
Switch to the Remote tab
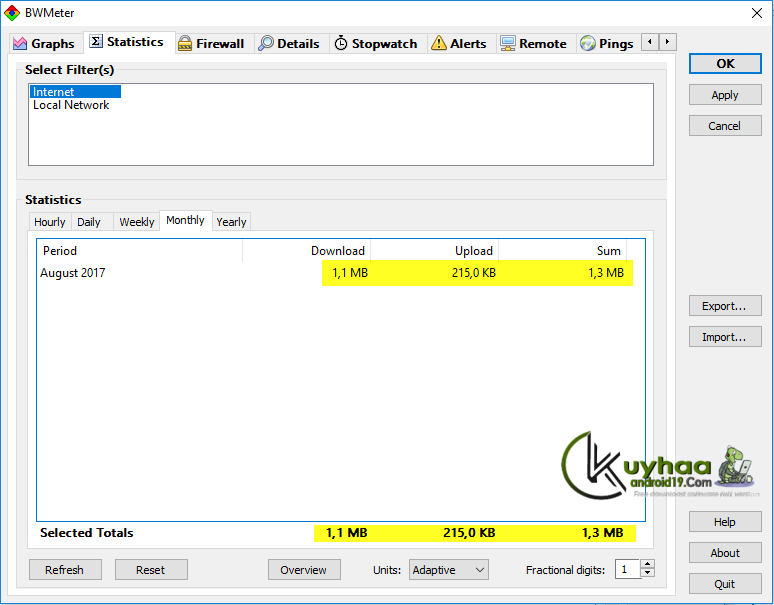(x=534, y=43)
